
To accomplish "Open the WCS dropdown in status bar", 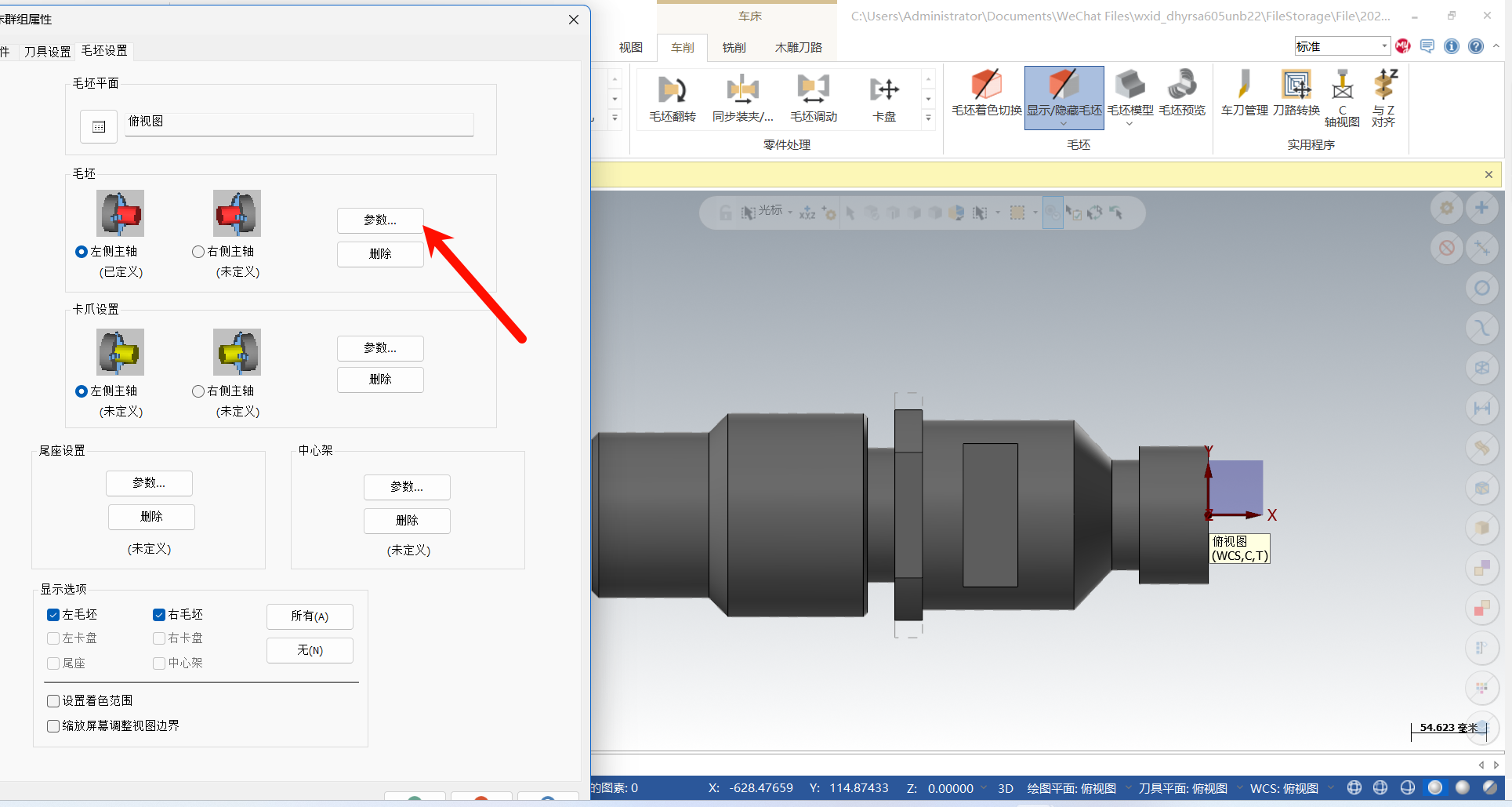I will pos(1331,788).
